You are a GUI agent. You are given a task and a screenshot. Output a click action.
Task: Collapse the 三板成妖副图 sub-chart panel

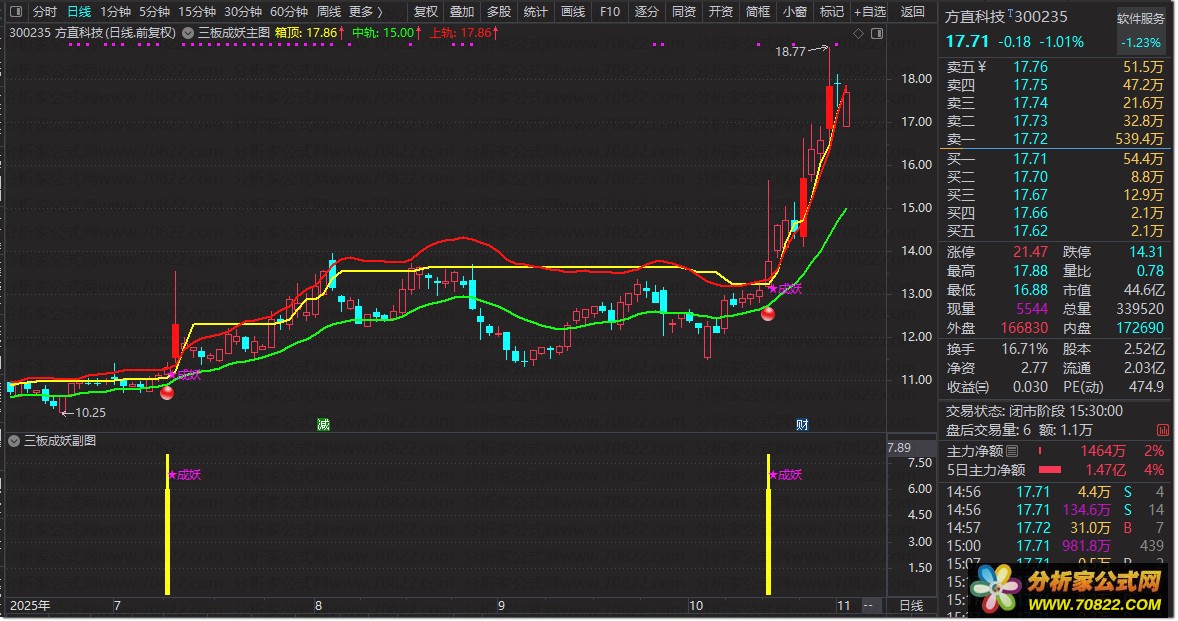click(14, 440)
